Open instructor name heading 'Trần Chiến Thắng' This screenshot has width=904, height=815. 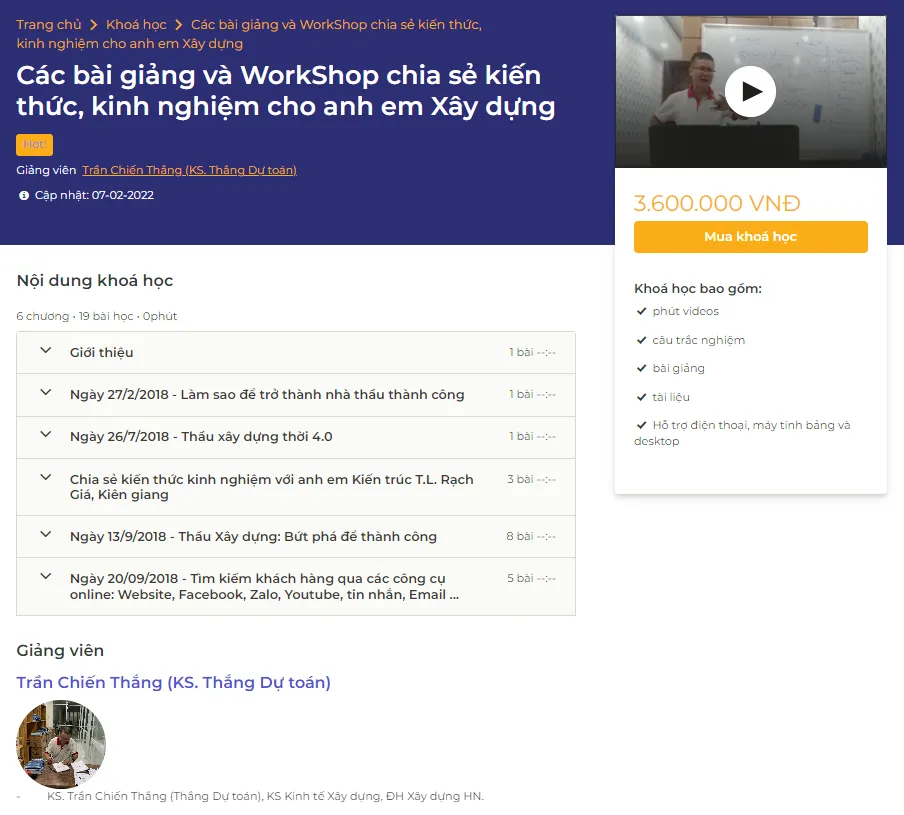tap(173, 682)
